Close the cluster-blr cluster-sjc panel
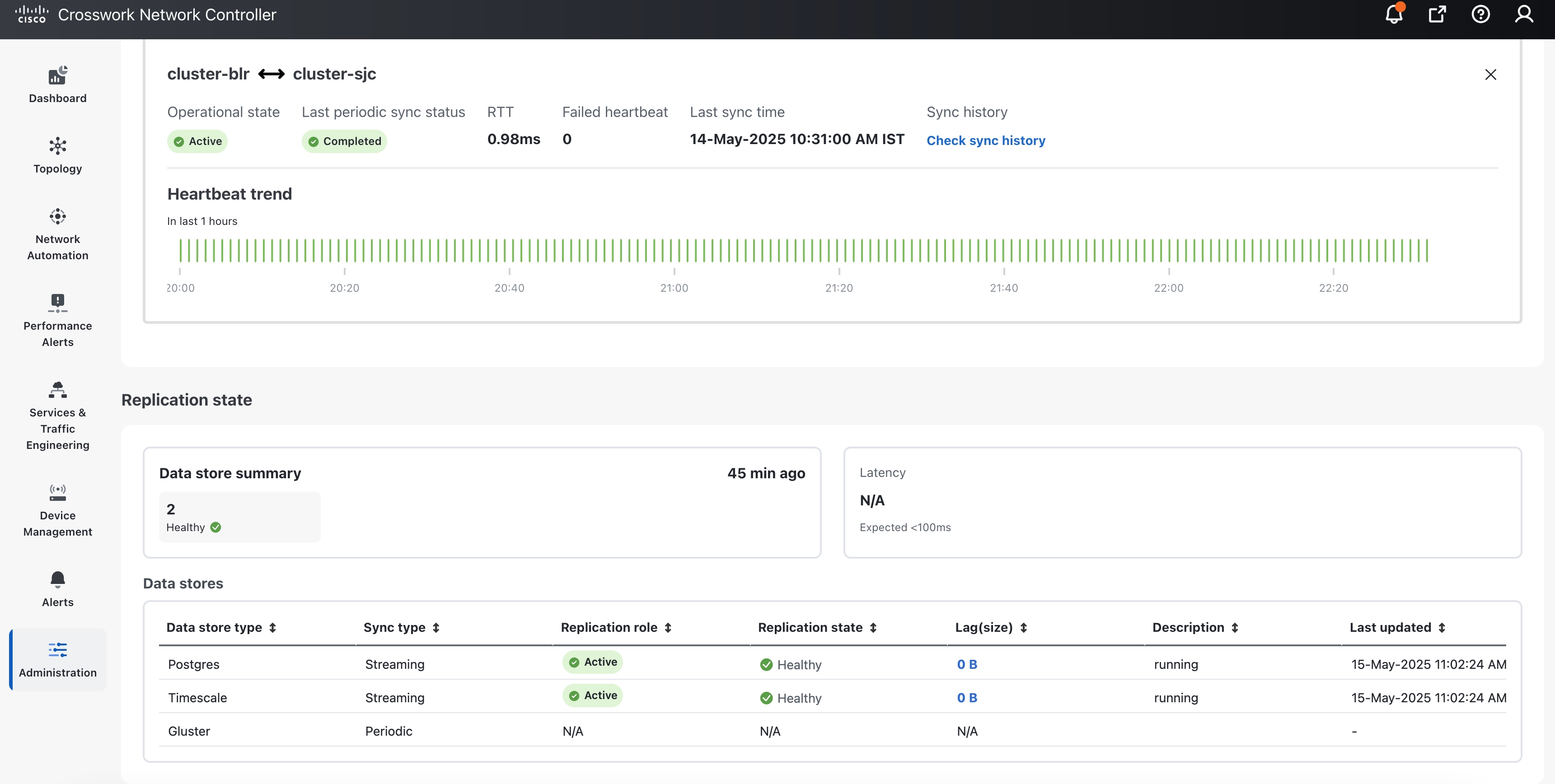1555x784 pixels. coord(1490,74)
